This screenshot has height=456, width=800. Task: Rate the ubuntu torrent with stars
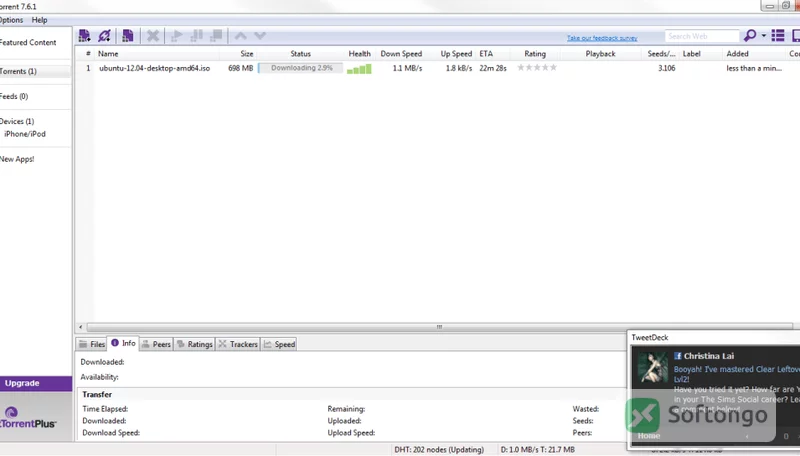(537, 67)
